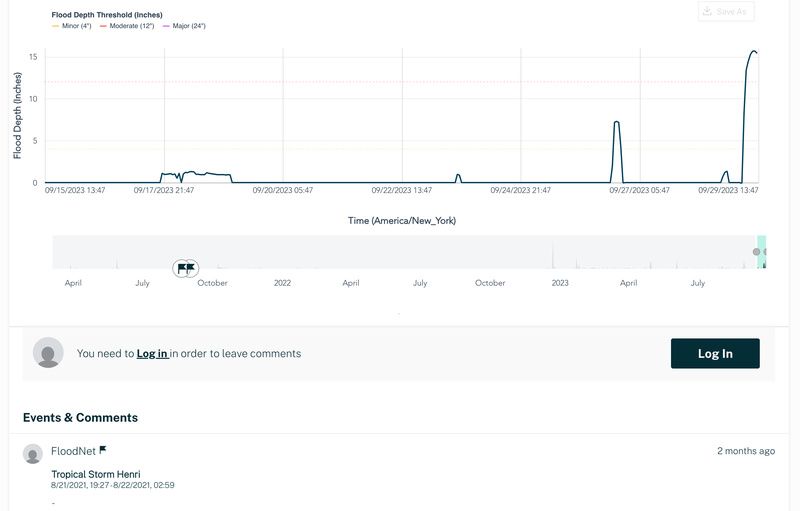Click the gray avatar in the comment box
Screen dimensions: 800x511
tap(48, 353)
